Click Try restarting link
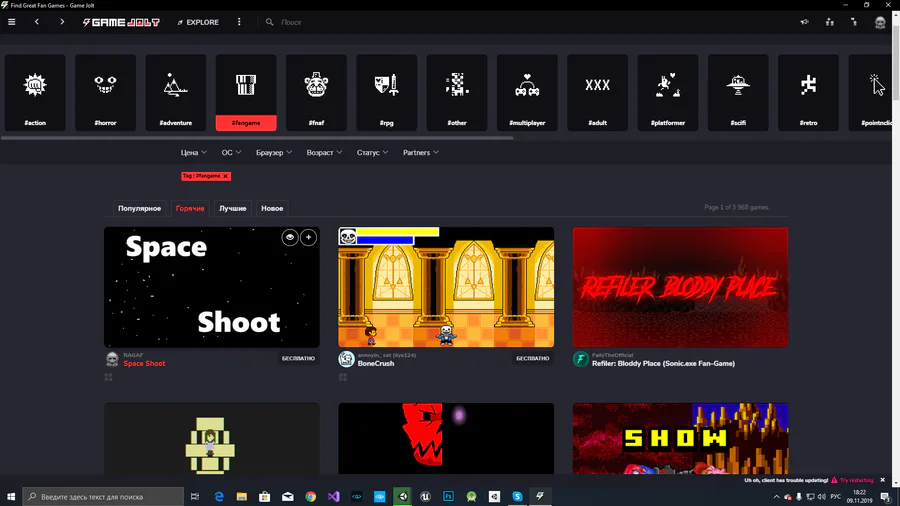This screenshot has width=900, height=506. pos(856,480)
